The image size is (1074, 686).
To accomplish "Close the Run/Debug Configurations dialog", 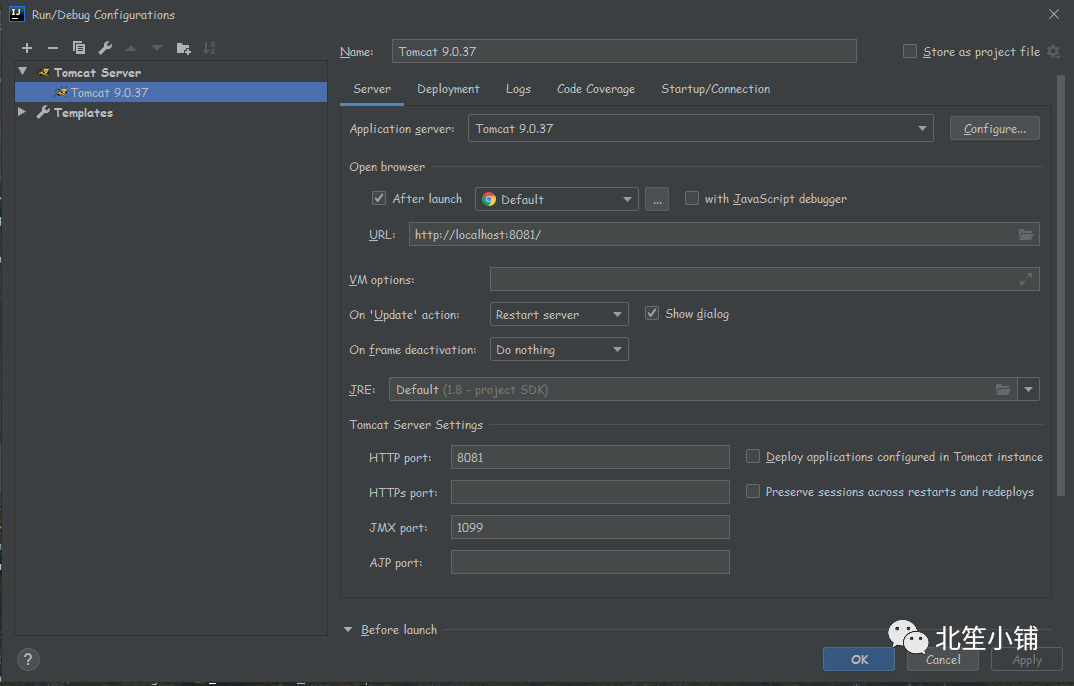I will click(x=1053, y=14).
